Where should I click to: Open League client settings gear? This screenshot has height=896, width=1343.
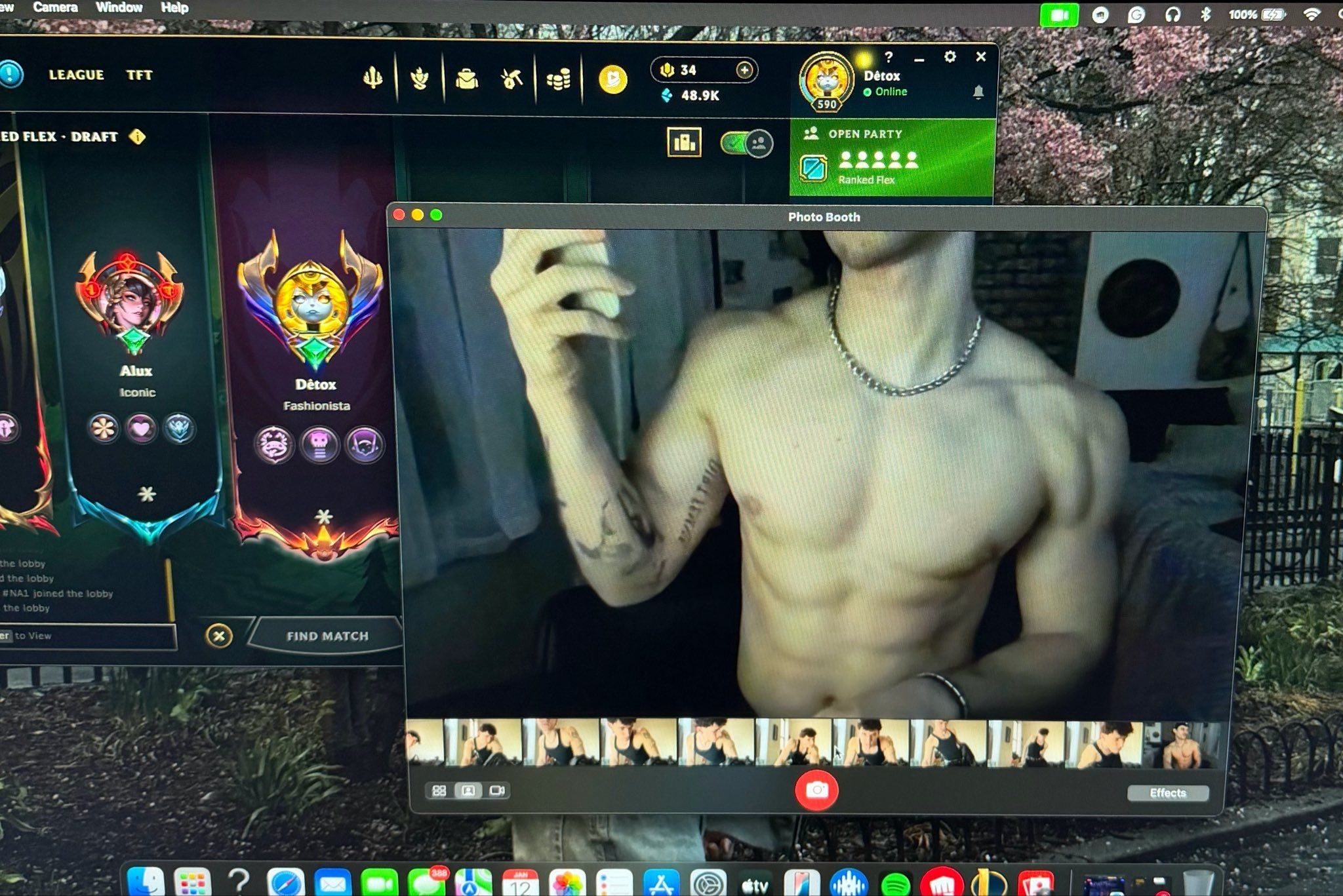coord(950,57)
